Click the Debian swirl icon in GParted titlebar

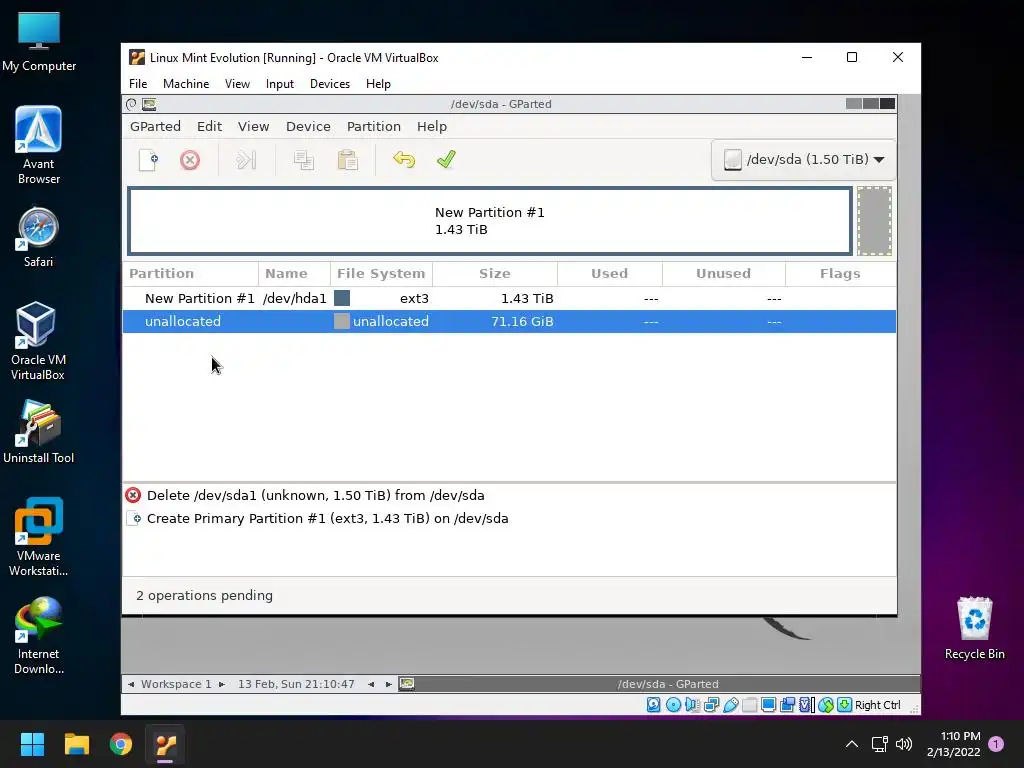pyautogui.click(x=131, y=104)
